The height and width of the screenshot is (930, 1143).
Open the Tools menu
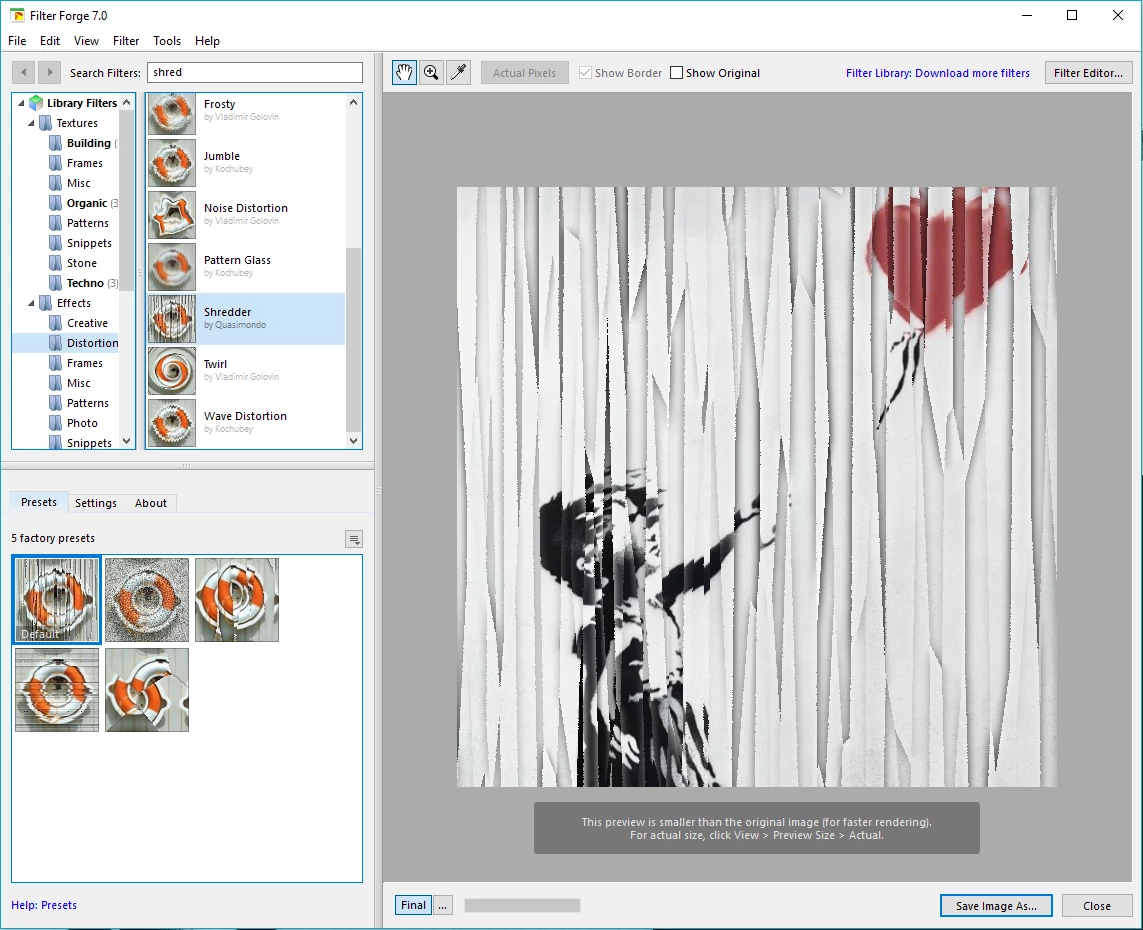pyautogui.click(x=167, y=41)
